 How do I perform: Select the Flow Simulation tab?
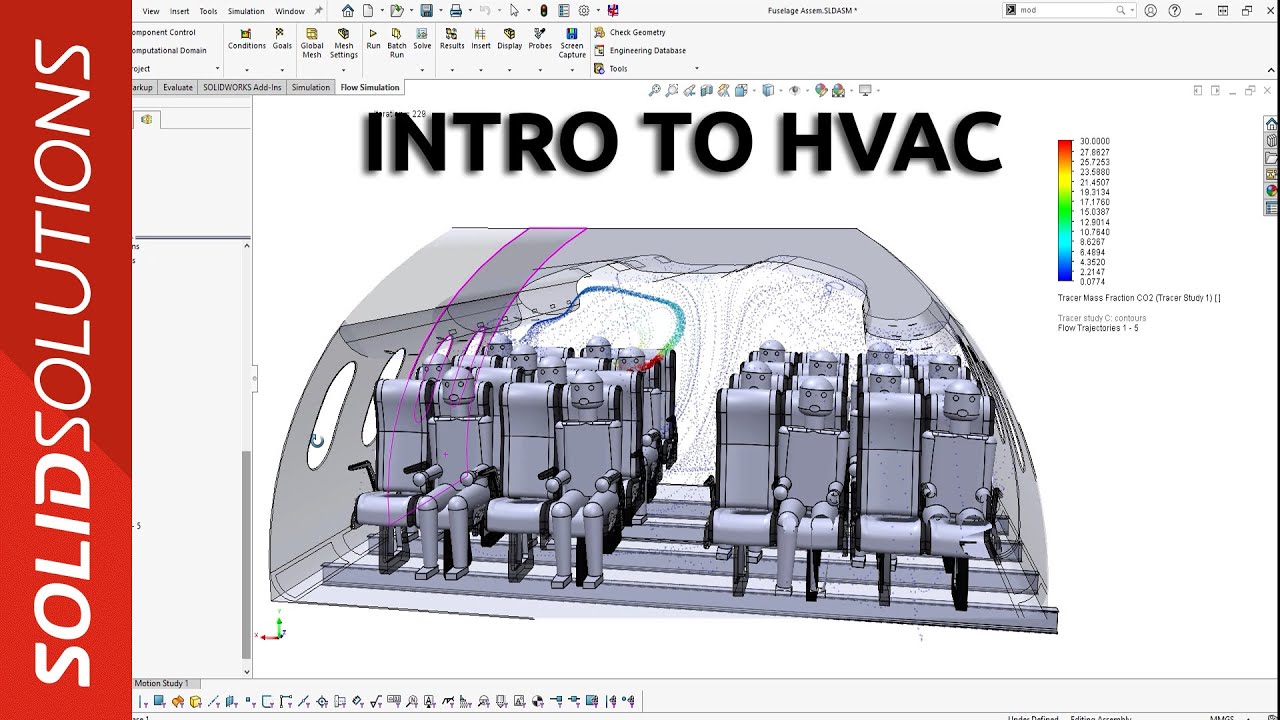point(370,87)
